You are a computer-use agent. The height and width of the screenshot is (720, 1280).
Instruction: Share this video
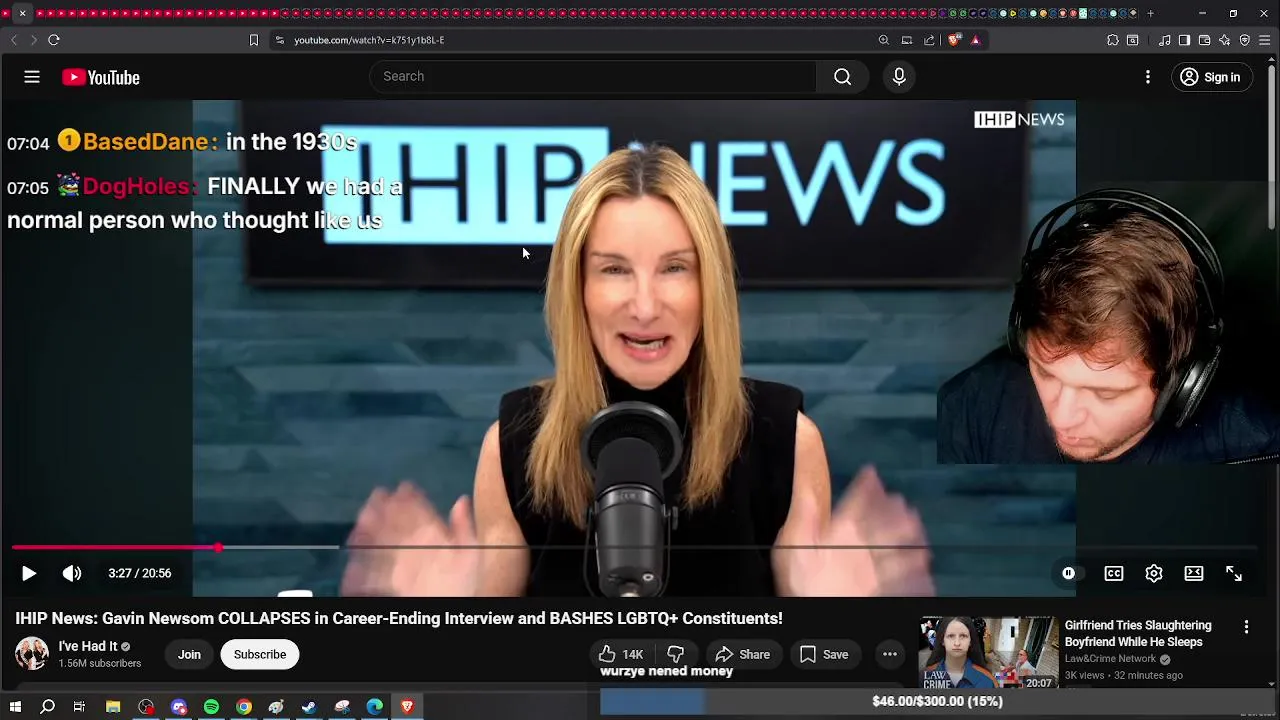742,654
